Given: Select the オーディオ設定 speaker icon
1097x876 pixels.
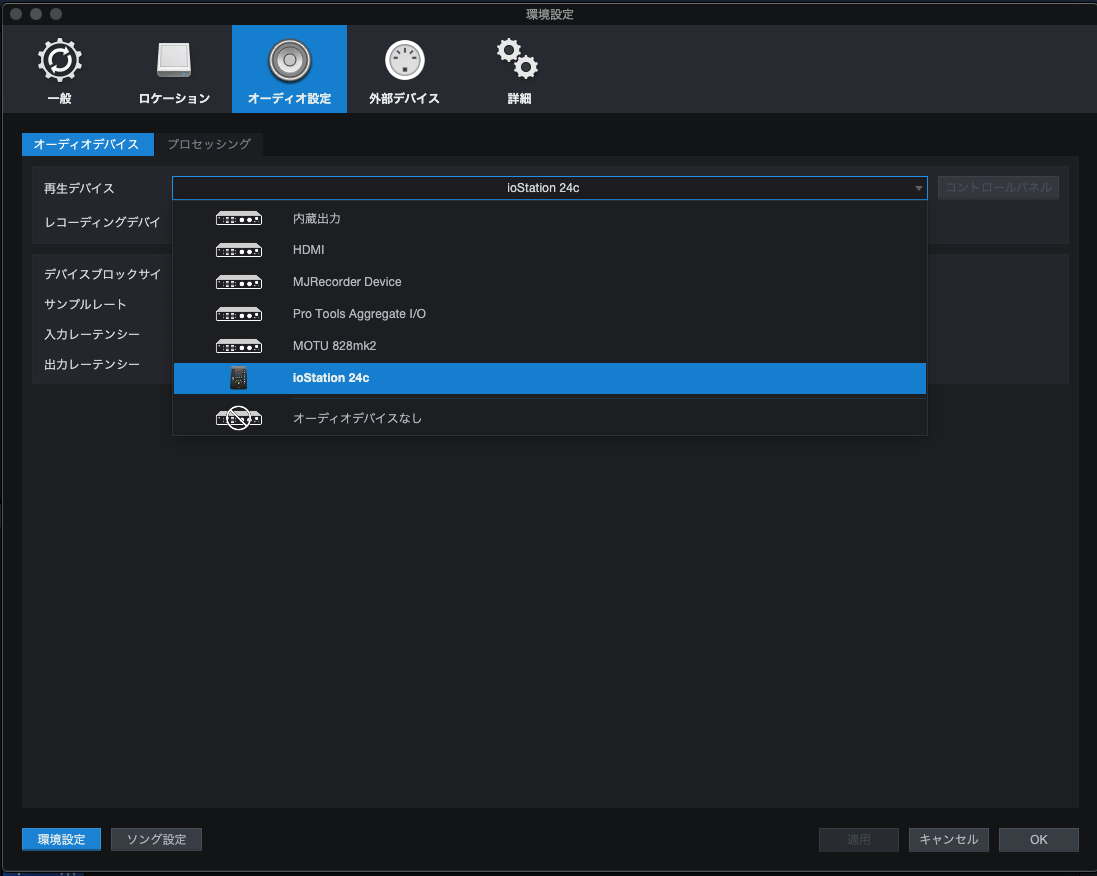Looking at the screenshot, I should [x=289, y=60].
